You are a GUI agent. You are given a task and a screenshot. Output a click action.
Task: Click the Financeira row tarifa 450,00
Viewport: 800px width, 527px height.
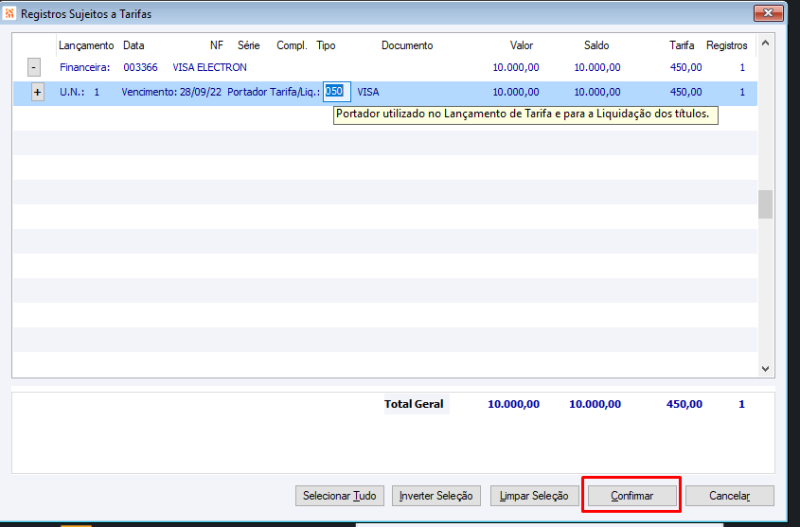click(686, 67)
